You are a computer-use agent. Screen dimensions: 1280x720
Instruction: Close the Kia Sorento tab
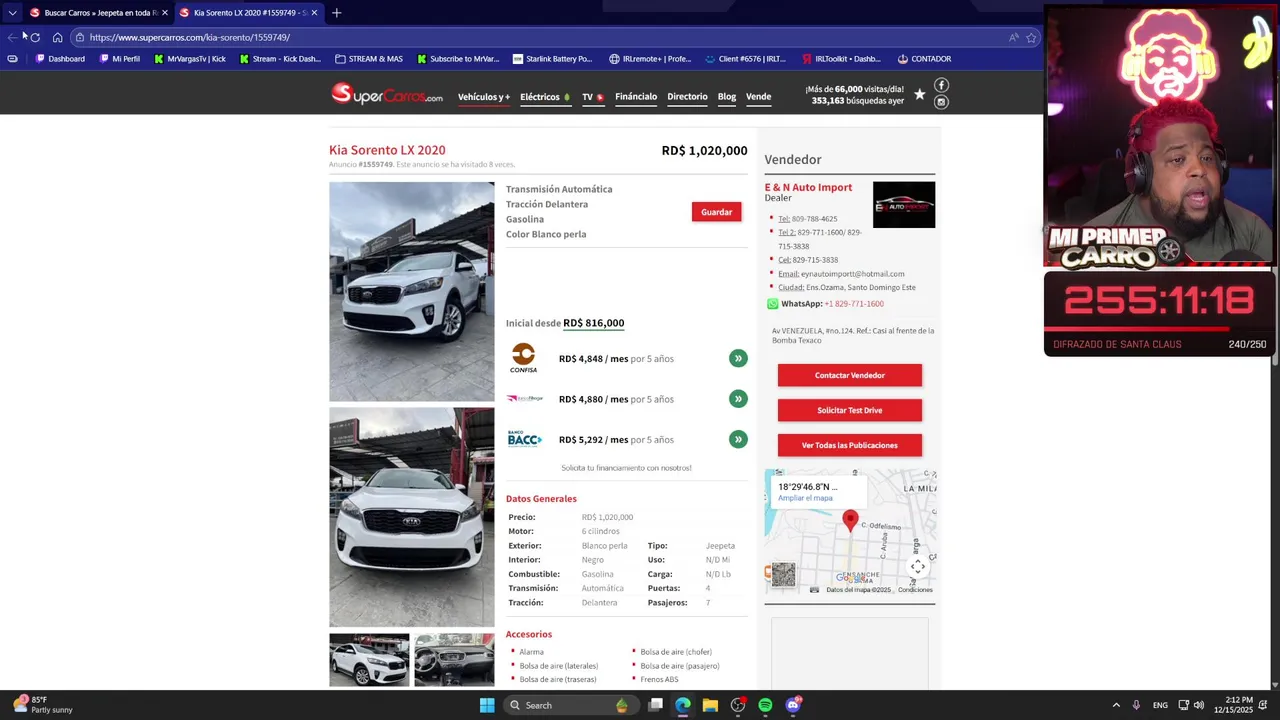pyautogui.click(x=314, y=13)
